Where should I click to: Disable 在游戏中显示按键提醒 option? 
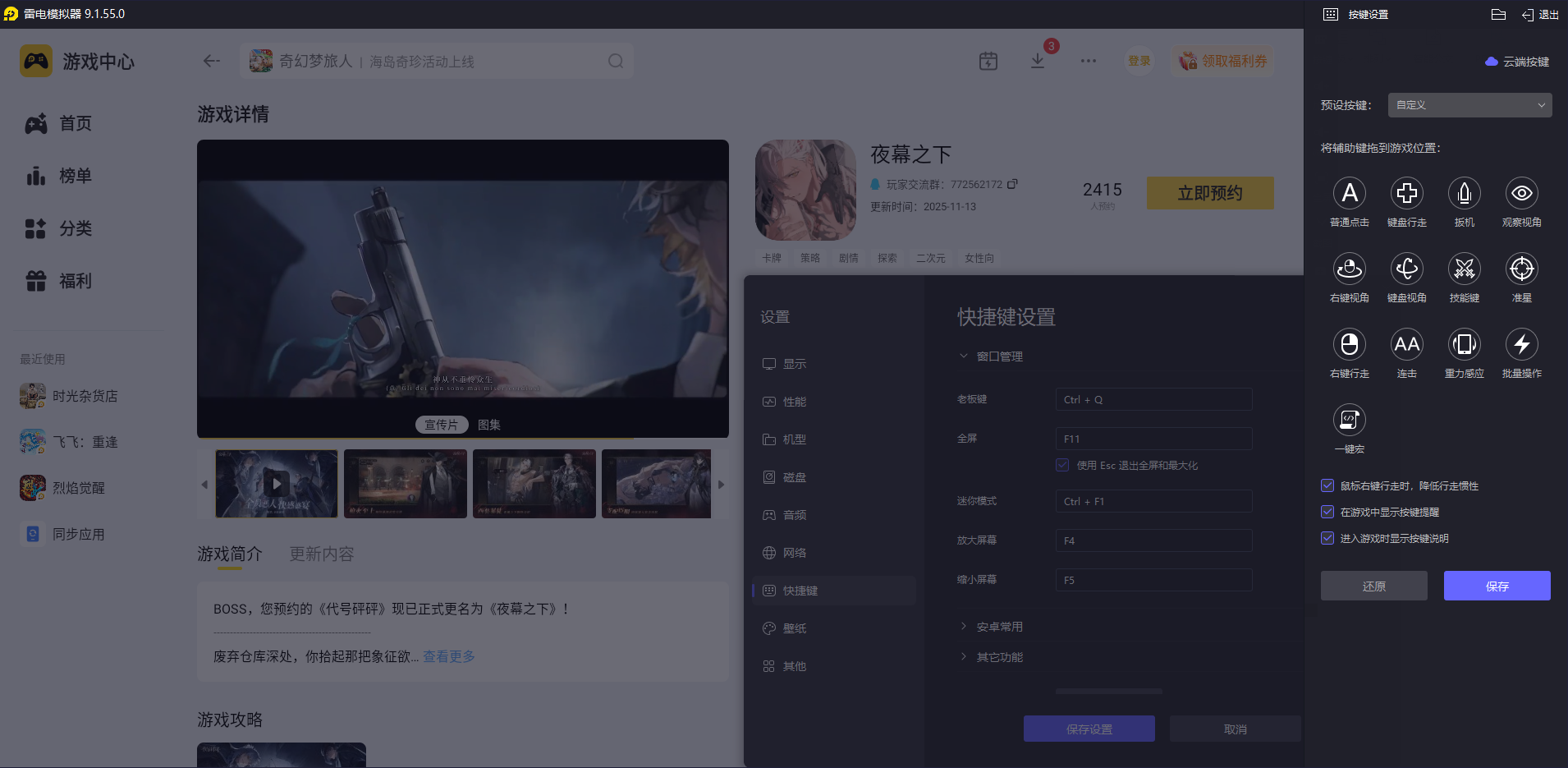(1327, 512)
